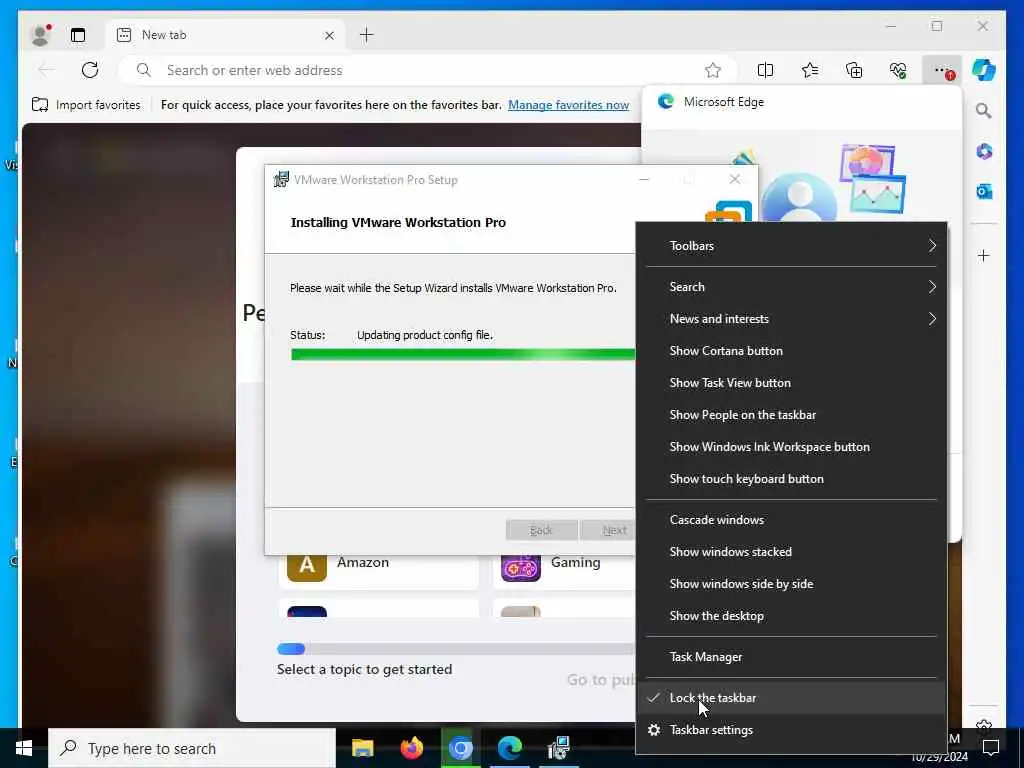The width and height of the screenshot is (1024, 768).
Task: Toggle Show People on the taskbar
Action: click(791, 415)
